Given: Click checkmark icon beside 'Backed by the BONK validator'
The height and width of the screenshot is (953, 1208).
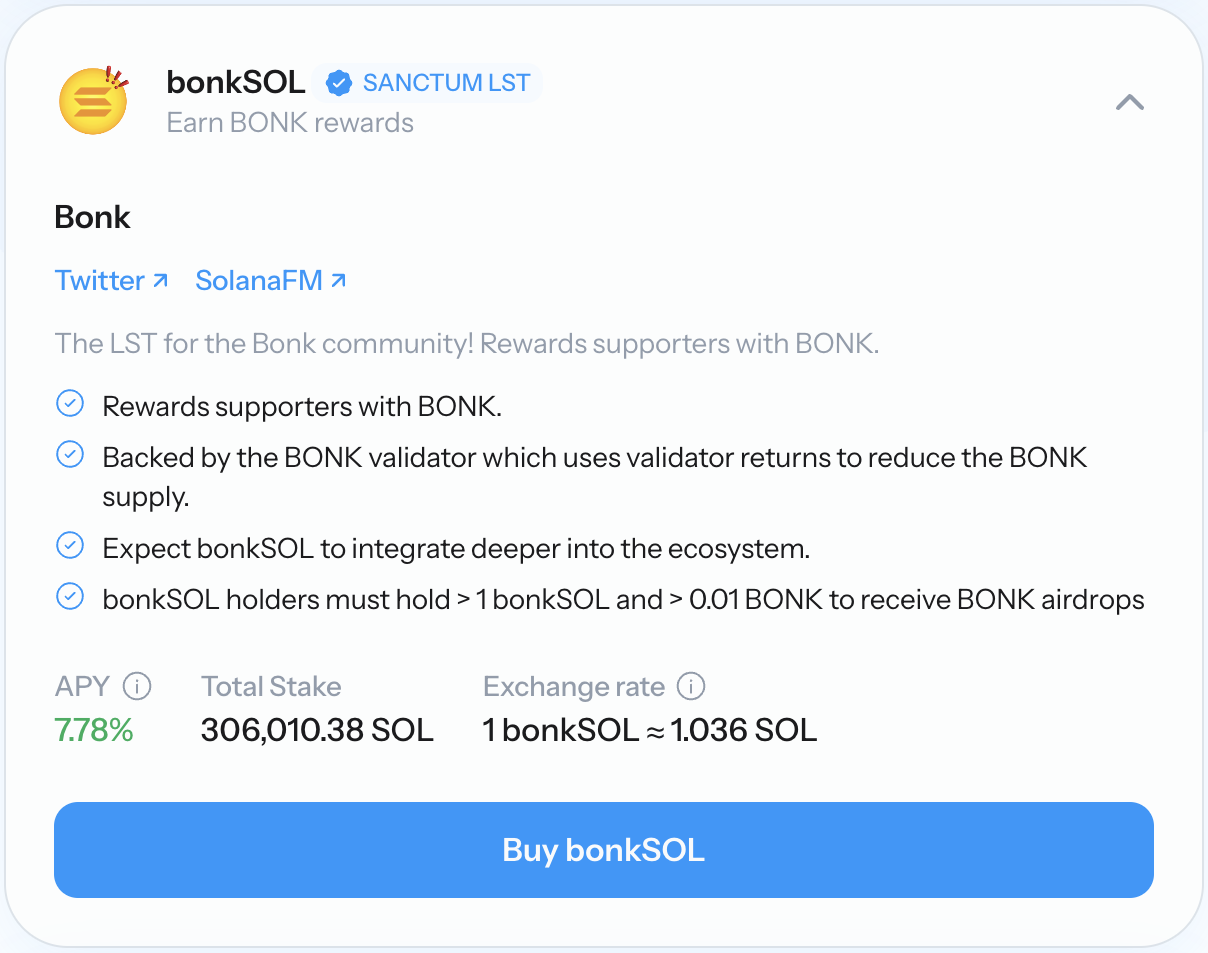Looking at the screenshot, I should point(69,455).
